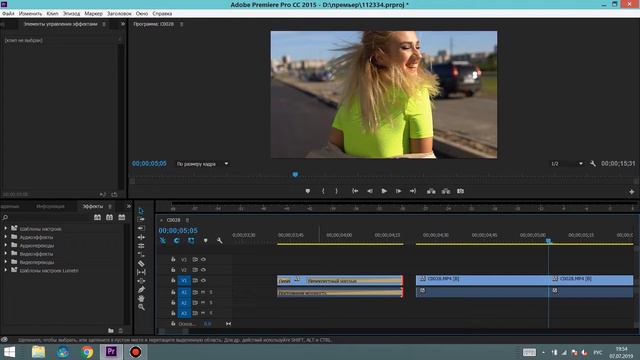Screen dimensions: 640x360
Task: Click the timeline playhead on ruler
Action: click(x=549, y=241)
